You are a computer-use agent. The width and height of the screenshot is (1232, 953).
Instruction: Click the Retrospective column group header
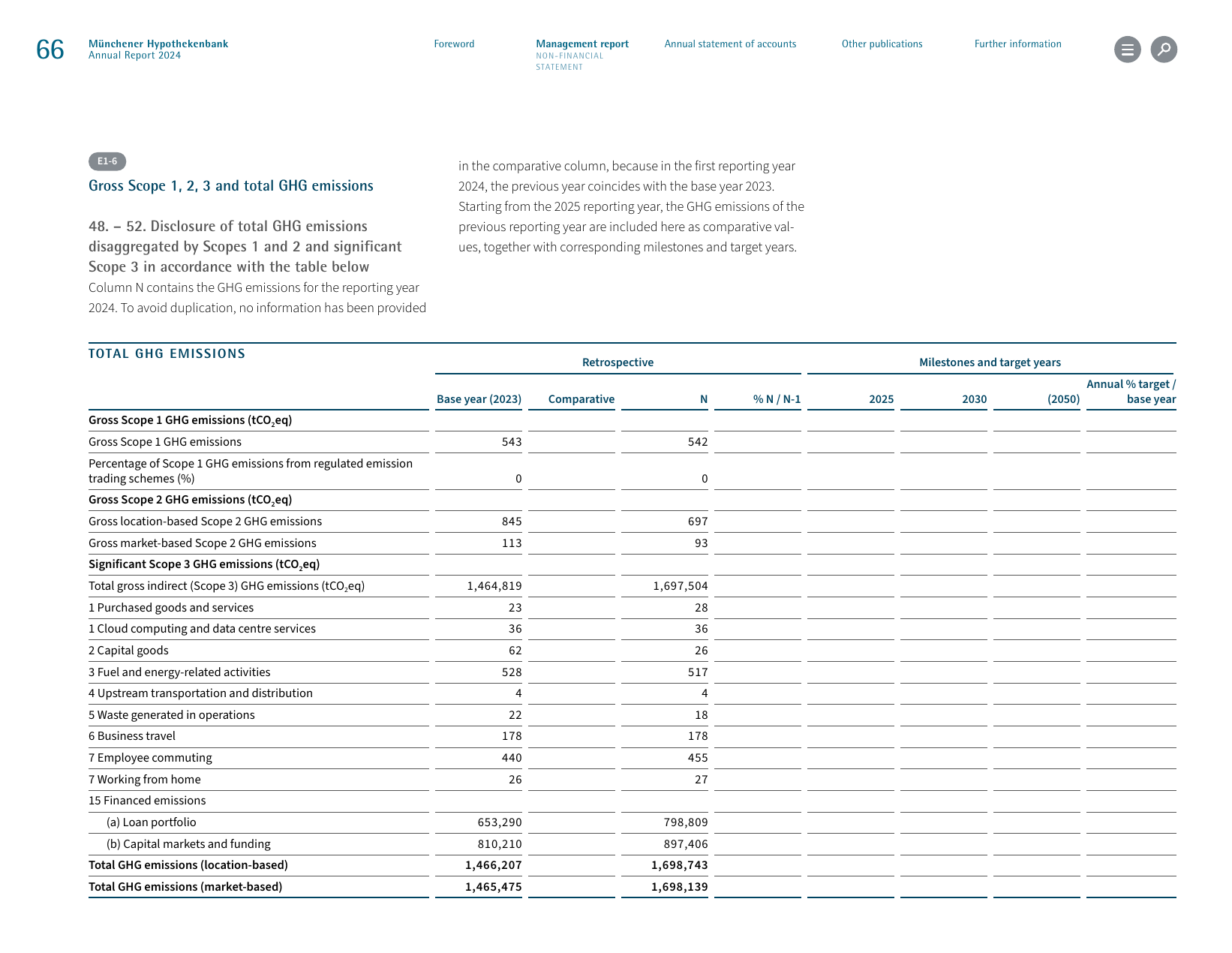[x=618, y=362]
